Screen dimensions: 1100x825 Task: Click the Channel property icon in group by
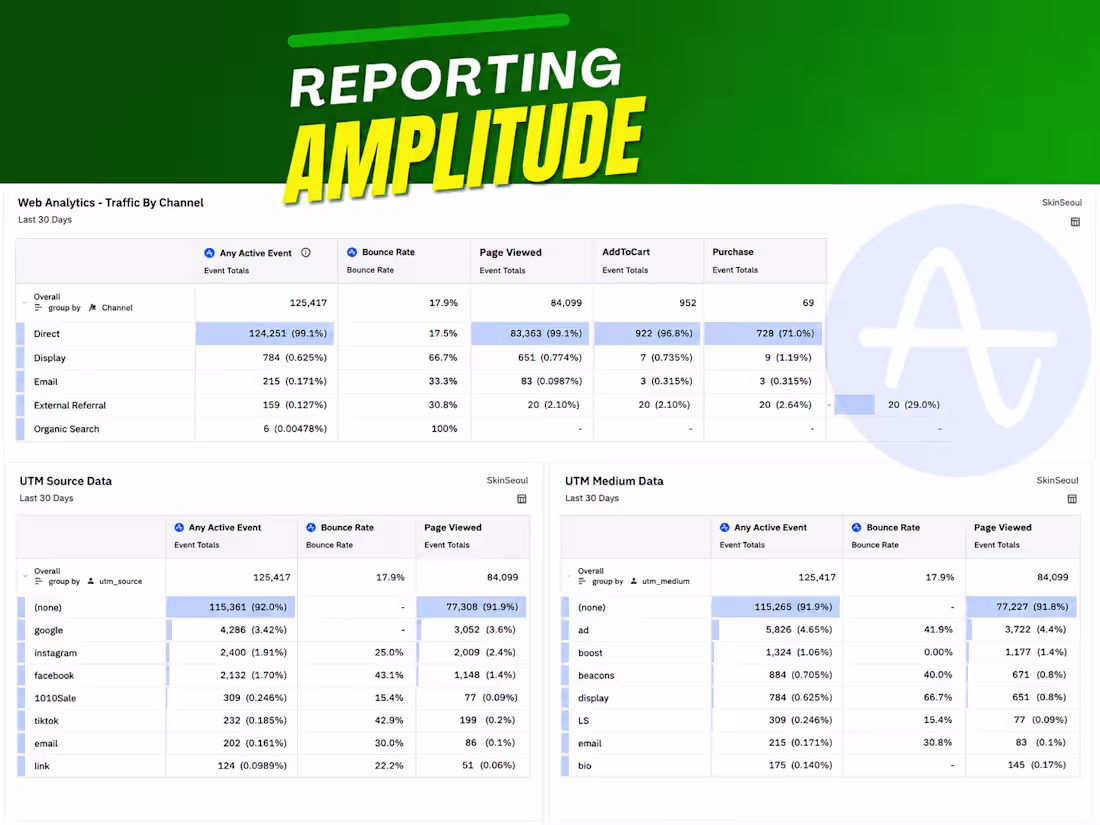[x=93, y=307]
